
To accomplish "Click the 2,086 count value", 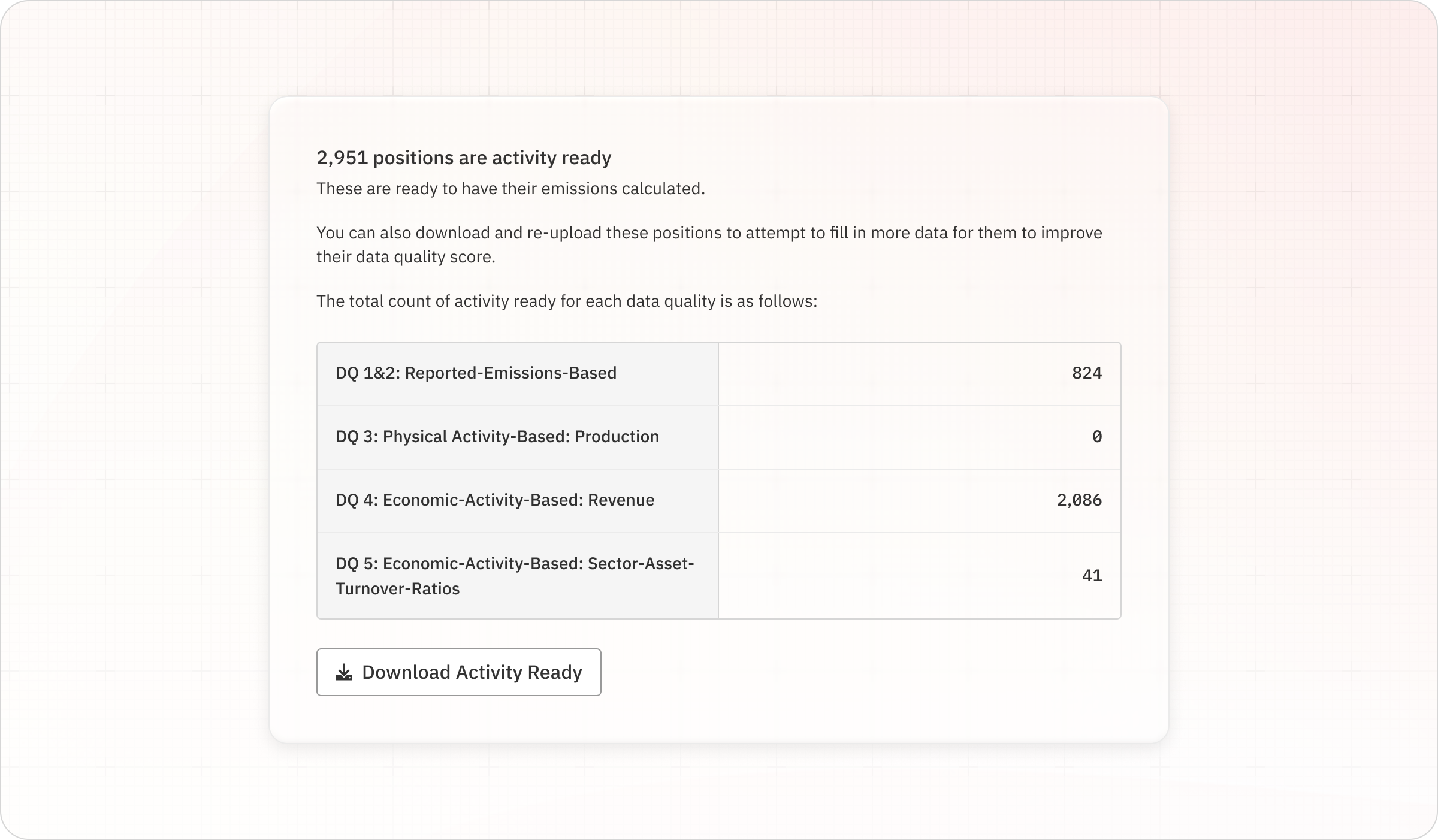I will click(x=1079, y=500).
